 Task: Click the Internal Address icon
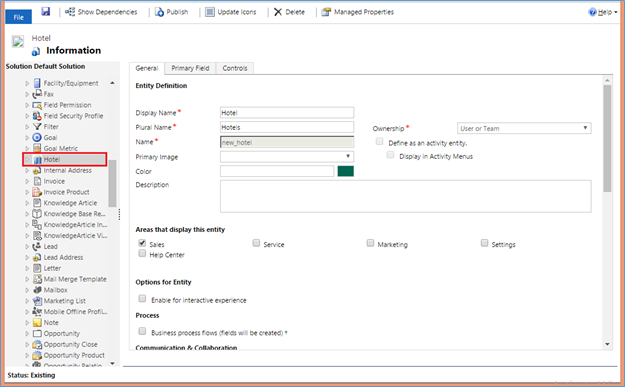(x=37, y=171)
